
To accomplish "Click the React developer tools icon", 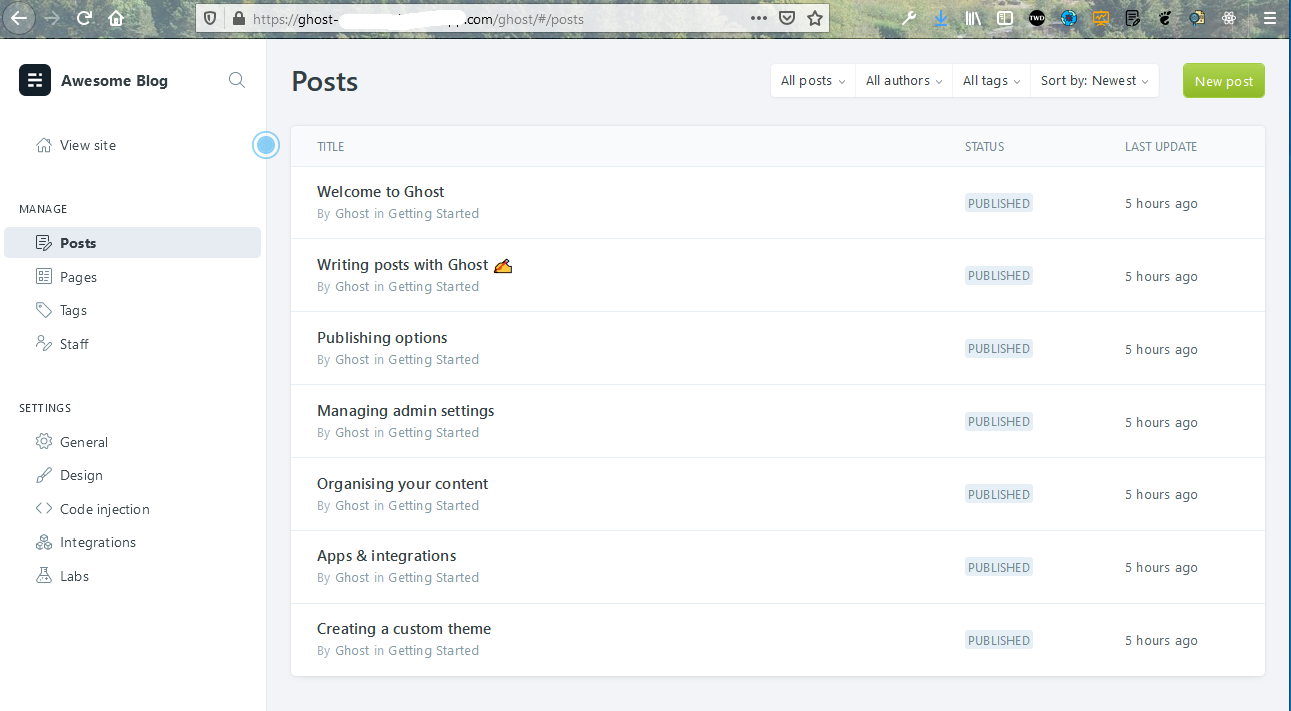I will coord(1229,18).
